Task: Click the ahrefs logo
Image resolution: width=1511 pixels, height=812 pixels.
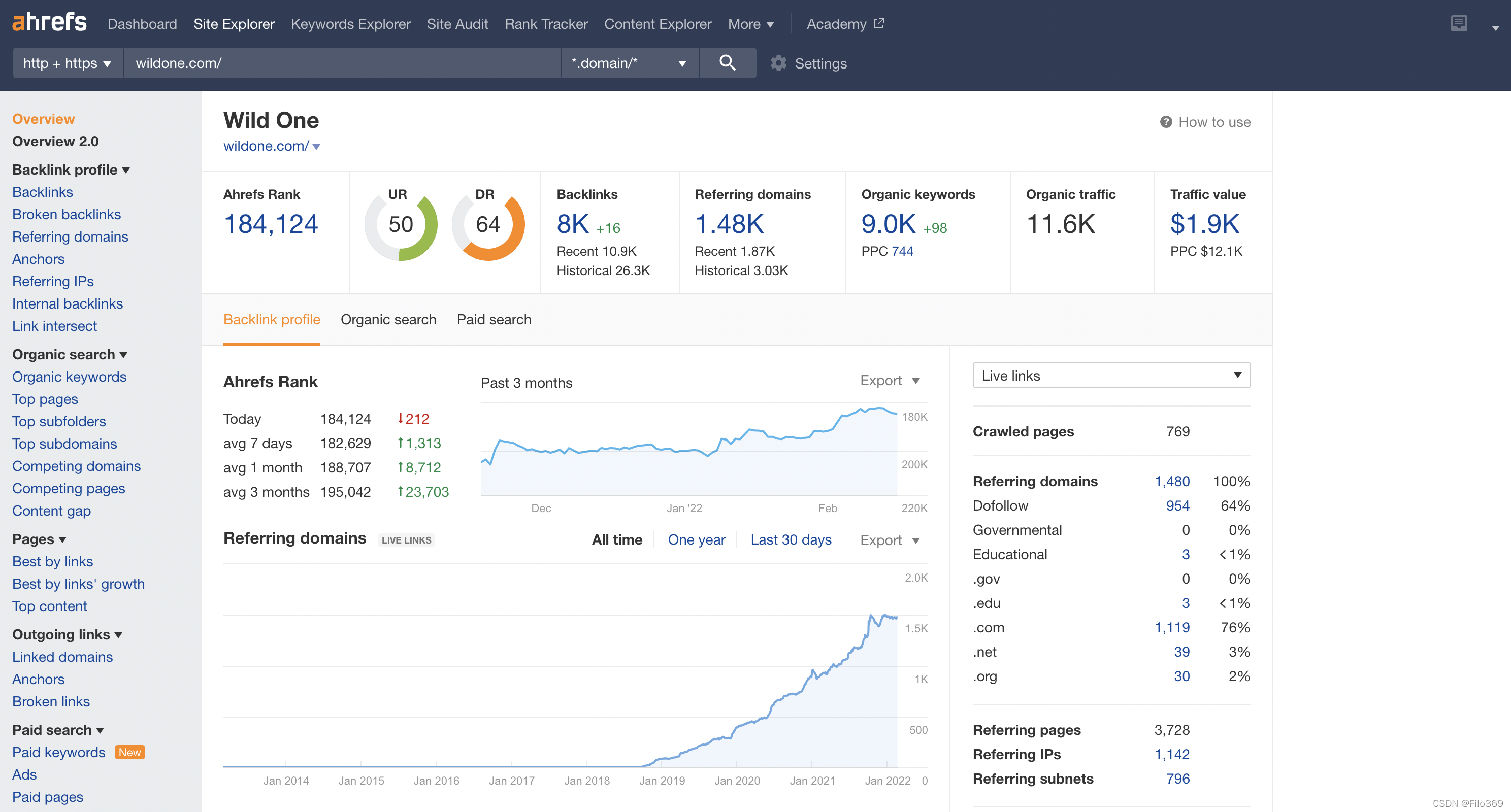Action: click(49, 23)
